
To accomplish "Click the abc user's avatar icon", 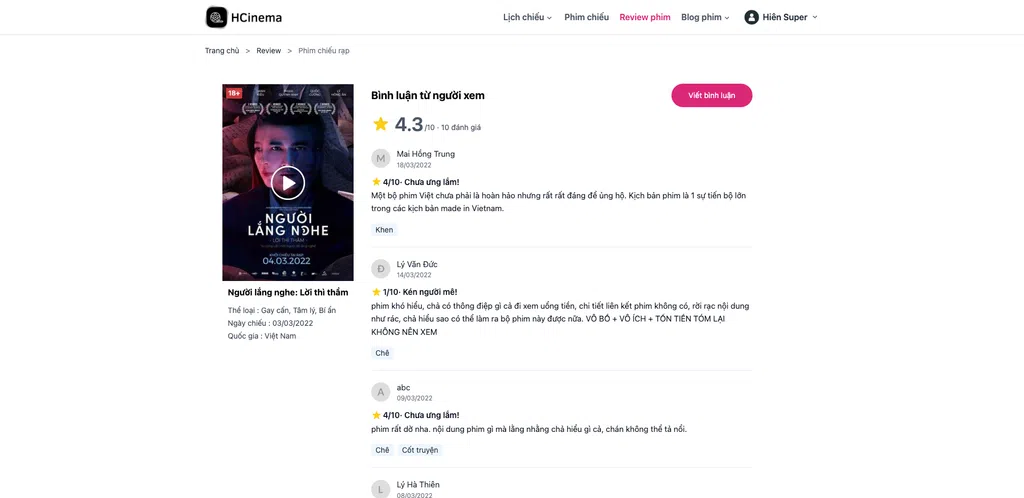I will point(381,392).
